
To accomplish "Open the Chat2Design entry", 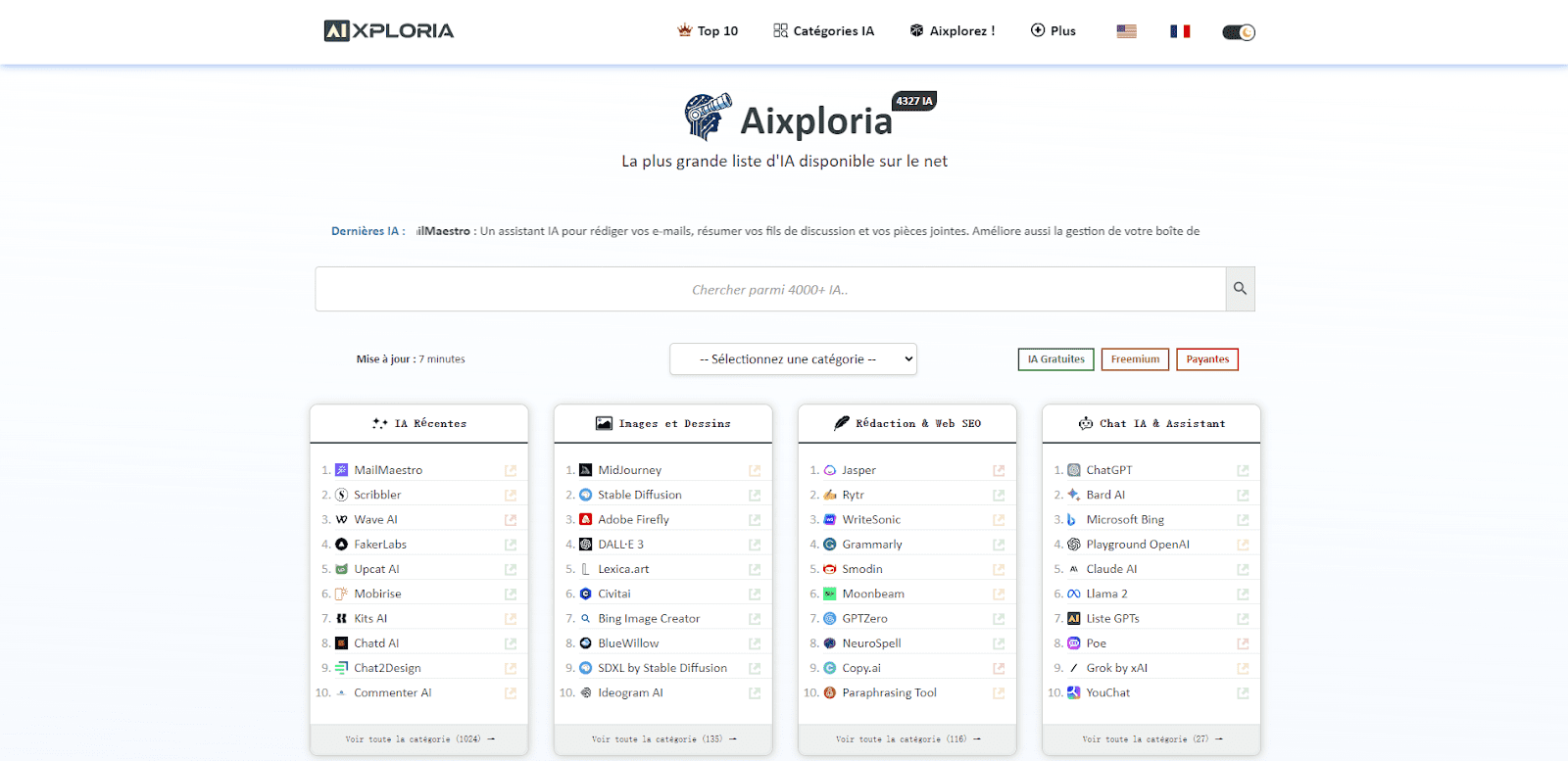I will click(387, 668).
